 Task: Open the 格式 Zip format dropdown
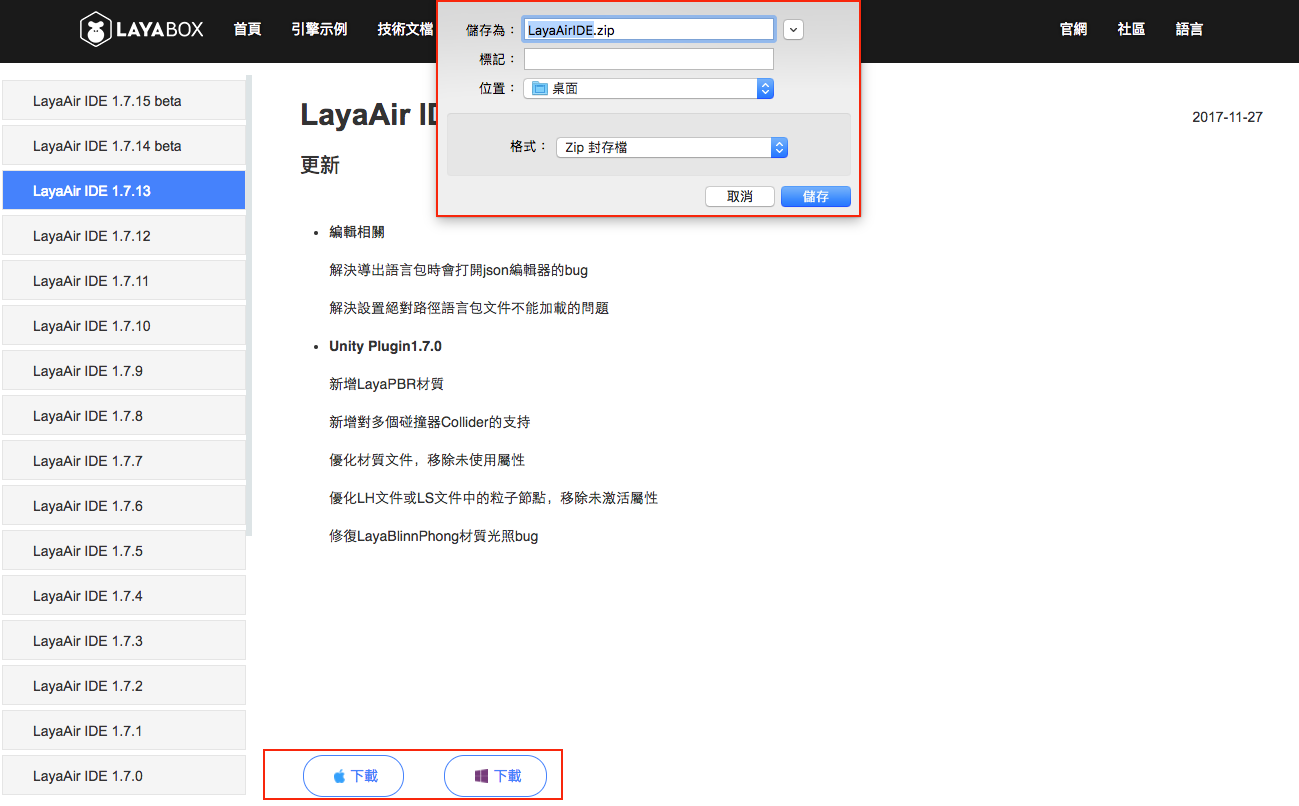tap(671, 147)
